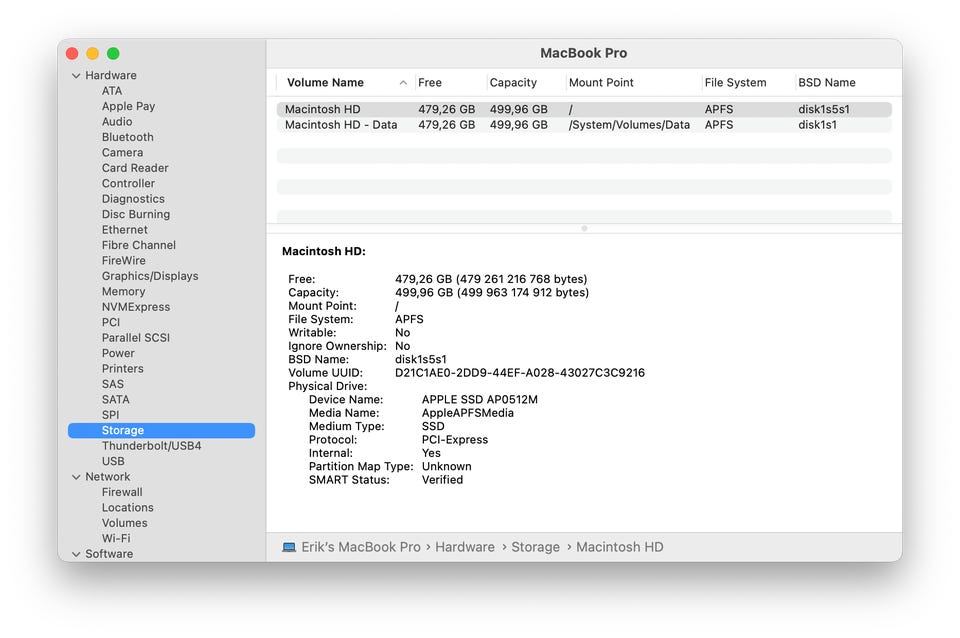This screenshot has width=960, height=638.
Task: Collapse the Network section chevron
Action: click(76, 477)
